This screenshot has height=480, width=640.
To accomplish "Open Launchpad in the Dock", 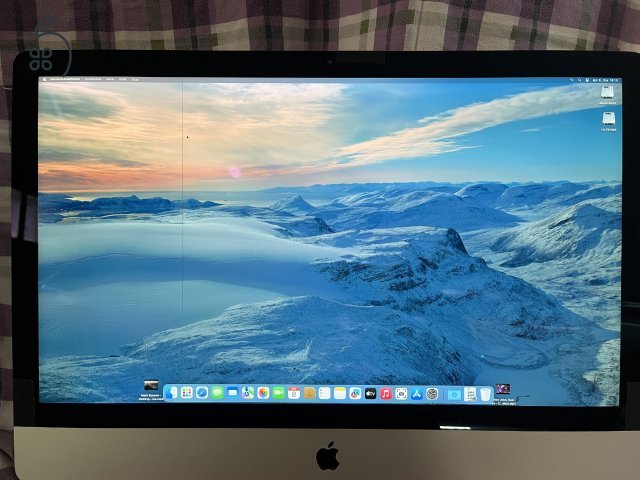I will pos(187,393).
